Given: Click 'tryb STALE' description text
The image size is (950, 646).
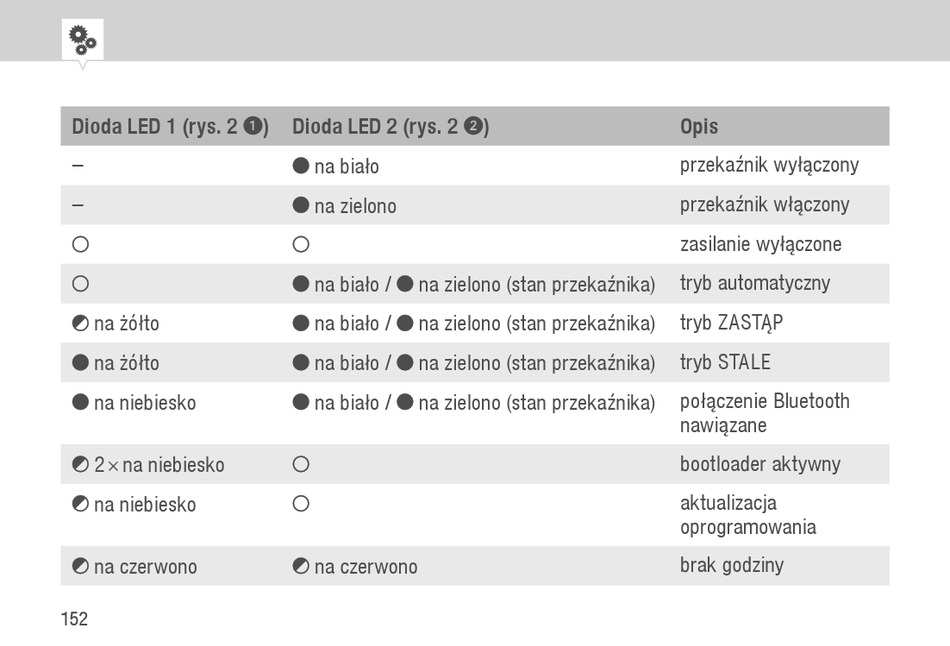Looking at the screenshot, I should point(725,362).
